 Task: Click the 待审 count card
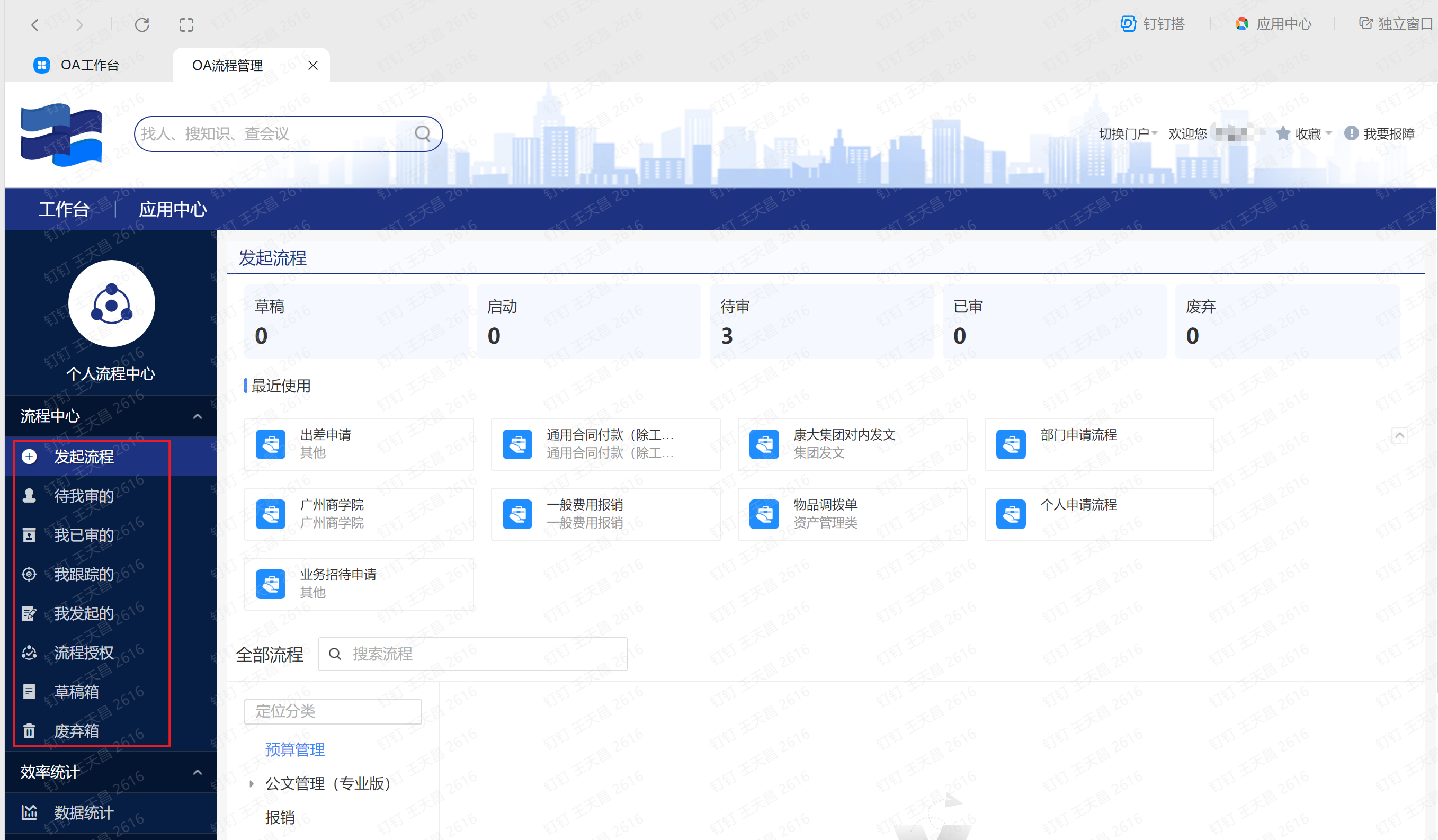point(820,321)
